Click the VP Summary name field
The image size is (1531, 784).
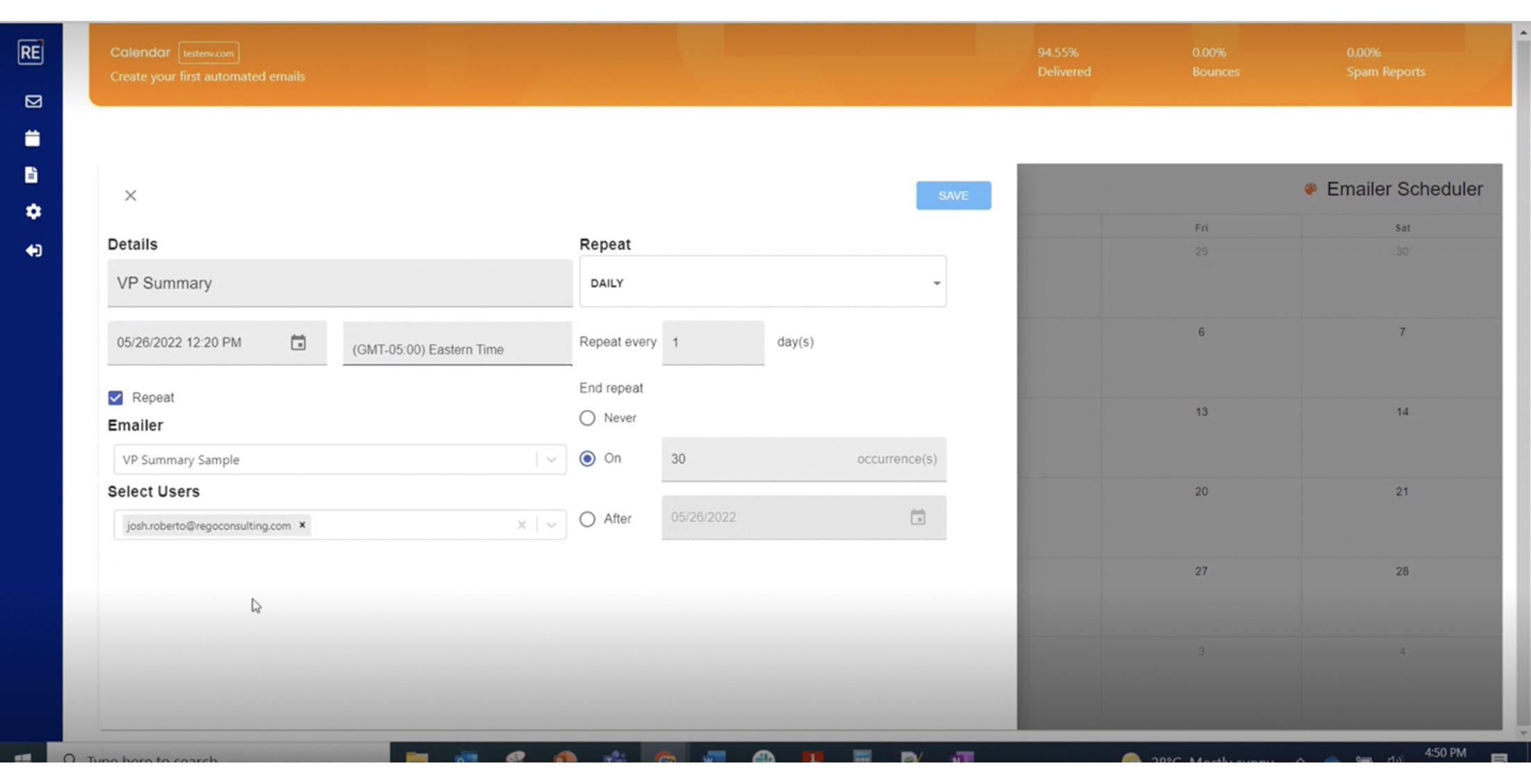pos(340,283)
